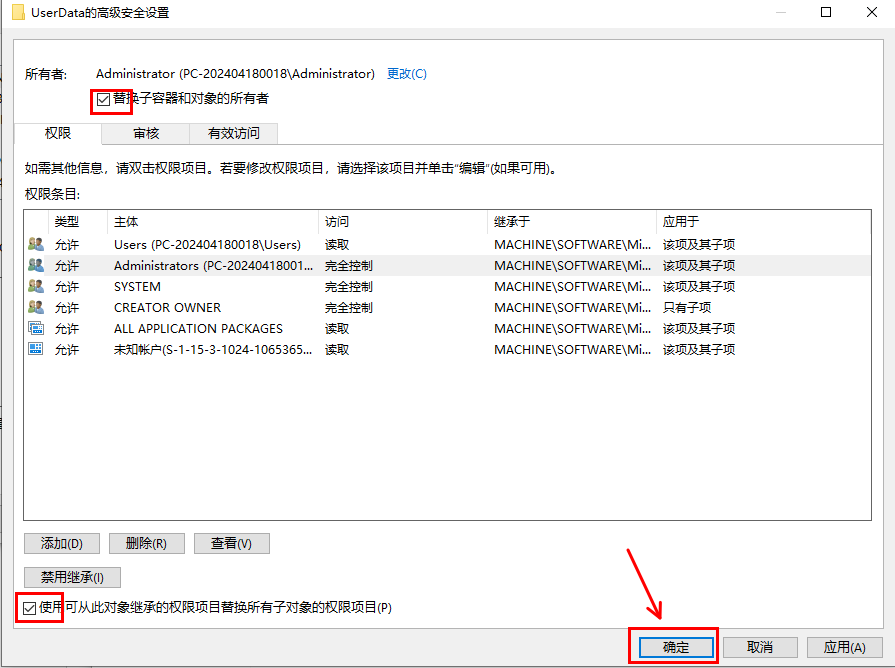The width and height of the screenshot is (895, 668).
Task: Click 读取 in the Users row
Action: pos(337,244)
